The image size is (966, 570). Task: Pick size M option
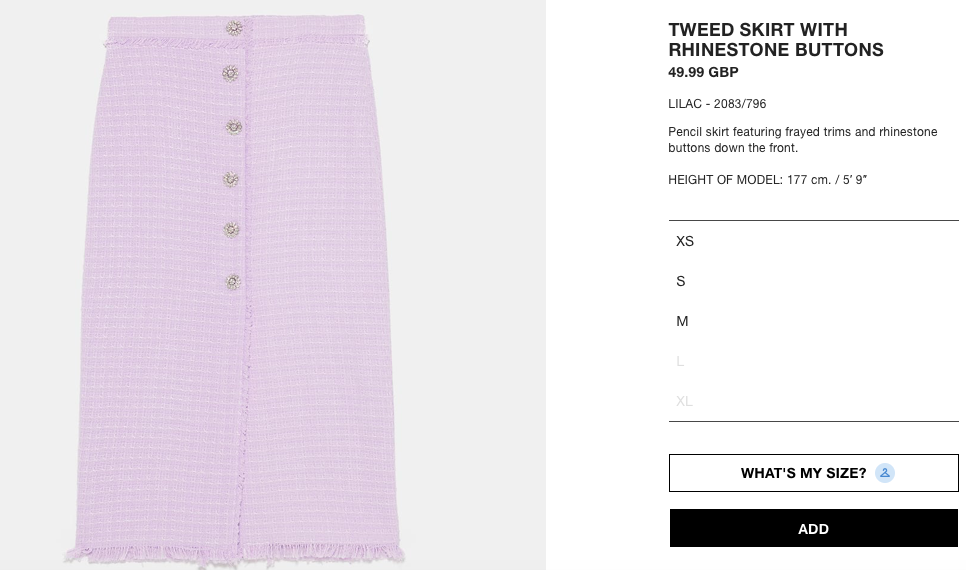pyautogui.click(x=682, y=321)
